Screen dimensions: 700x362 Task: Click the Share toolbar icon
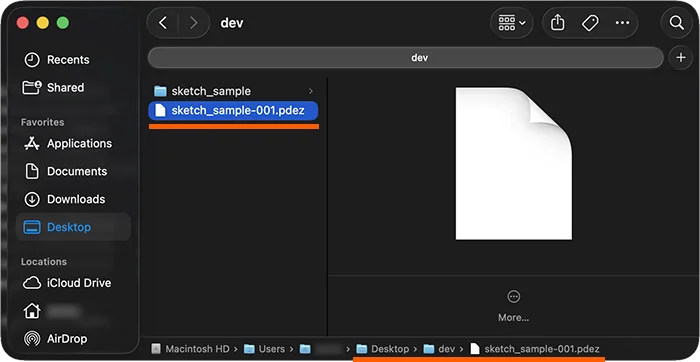pos(558,23)
